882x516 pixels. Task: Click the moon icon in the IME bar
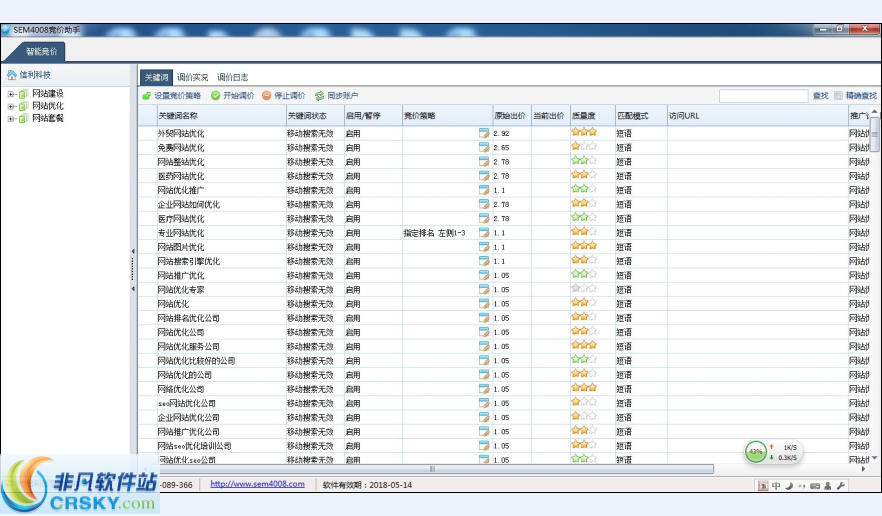coord(789,486)
